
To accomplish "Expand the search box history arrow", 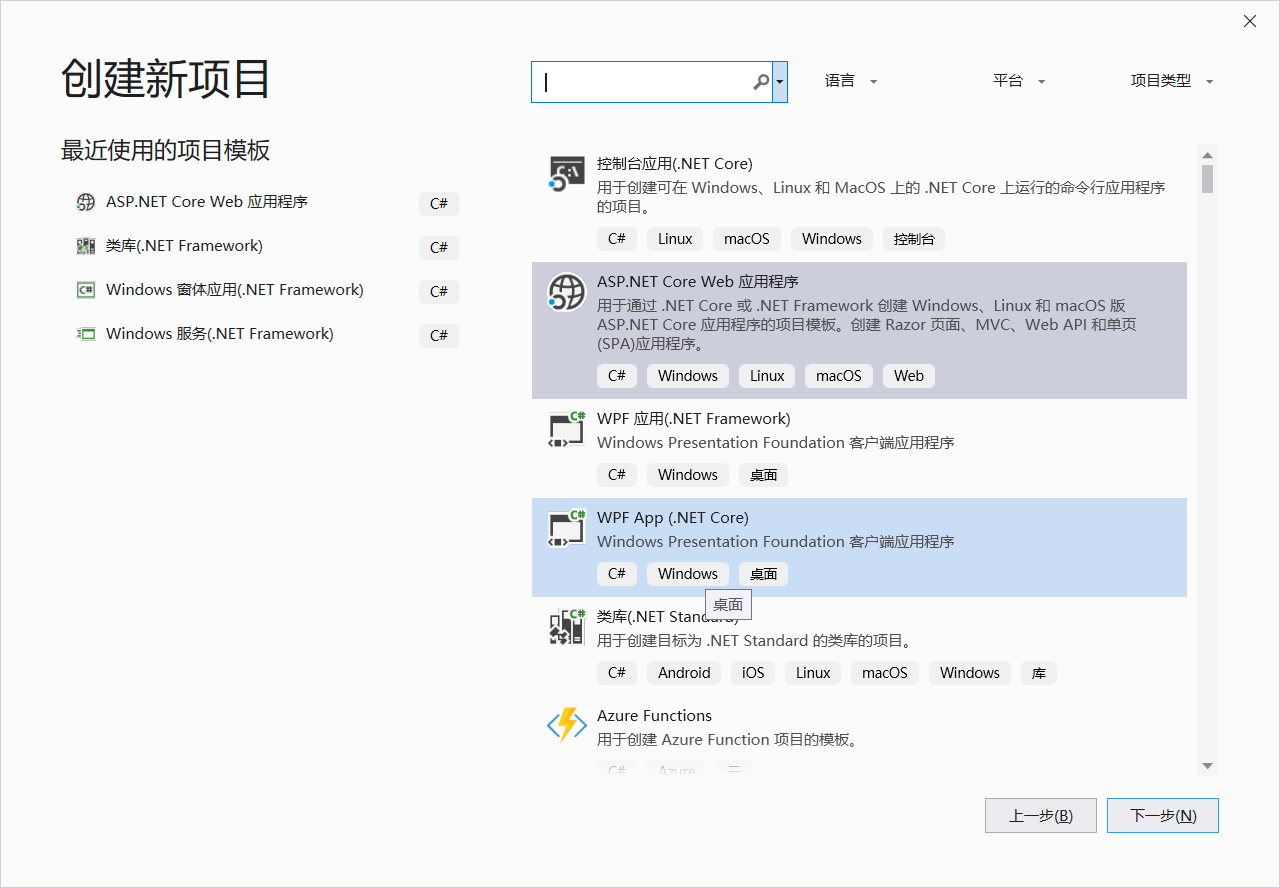I will [779, 81].
